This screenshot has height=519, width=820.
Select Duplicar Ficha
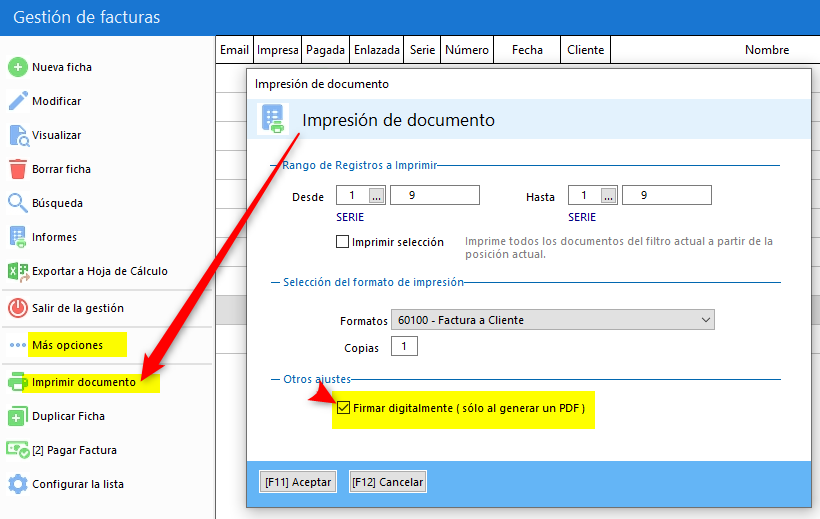point(68,416)
